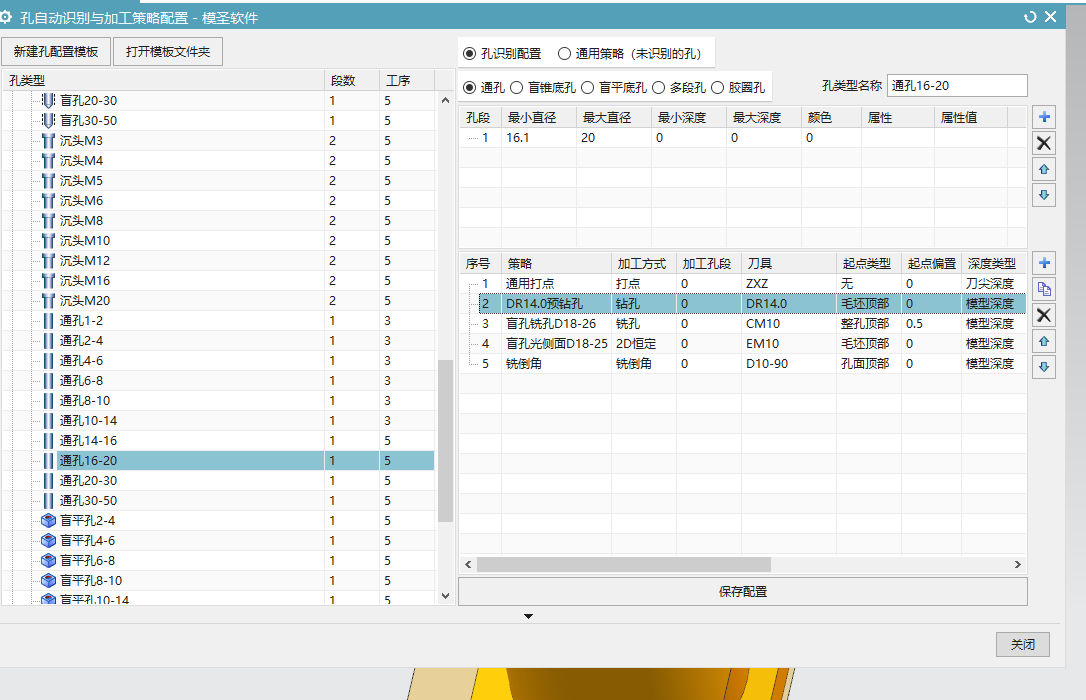
Task: Click the 保存配置 button
Action: click(742, 592)
